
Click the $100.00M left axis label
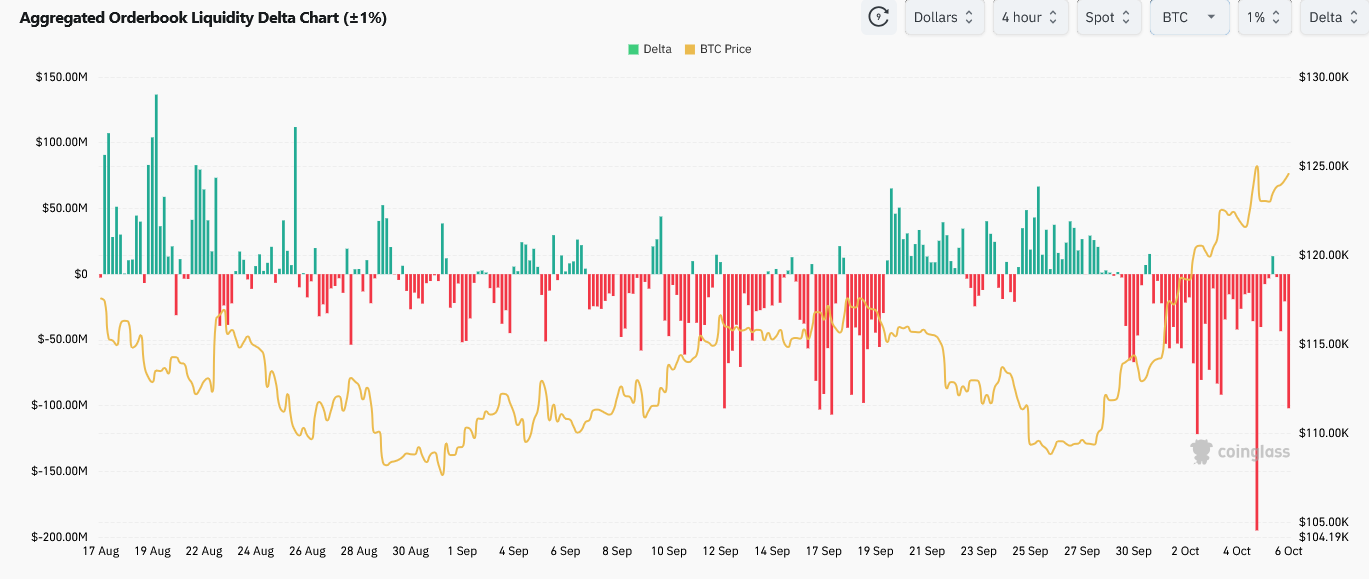pyautogui.click(x=62, y=142)
